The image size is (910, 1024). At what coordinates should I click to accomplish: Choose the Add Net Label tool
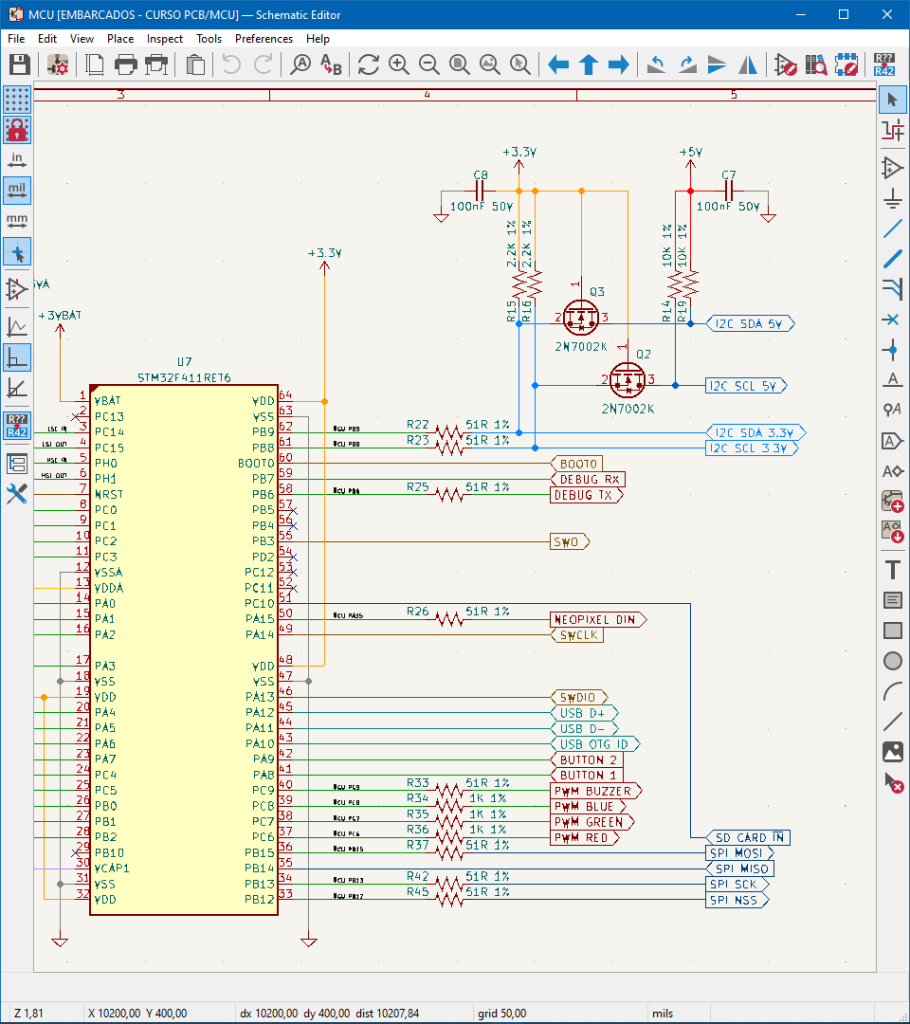(892, 379)
